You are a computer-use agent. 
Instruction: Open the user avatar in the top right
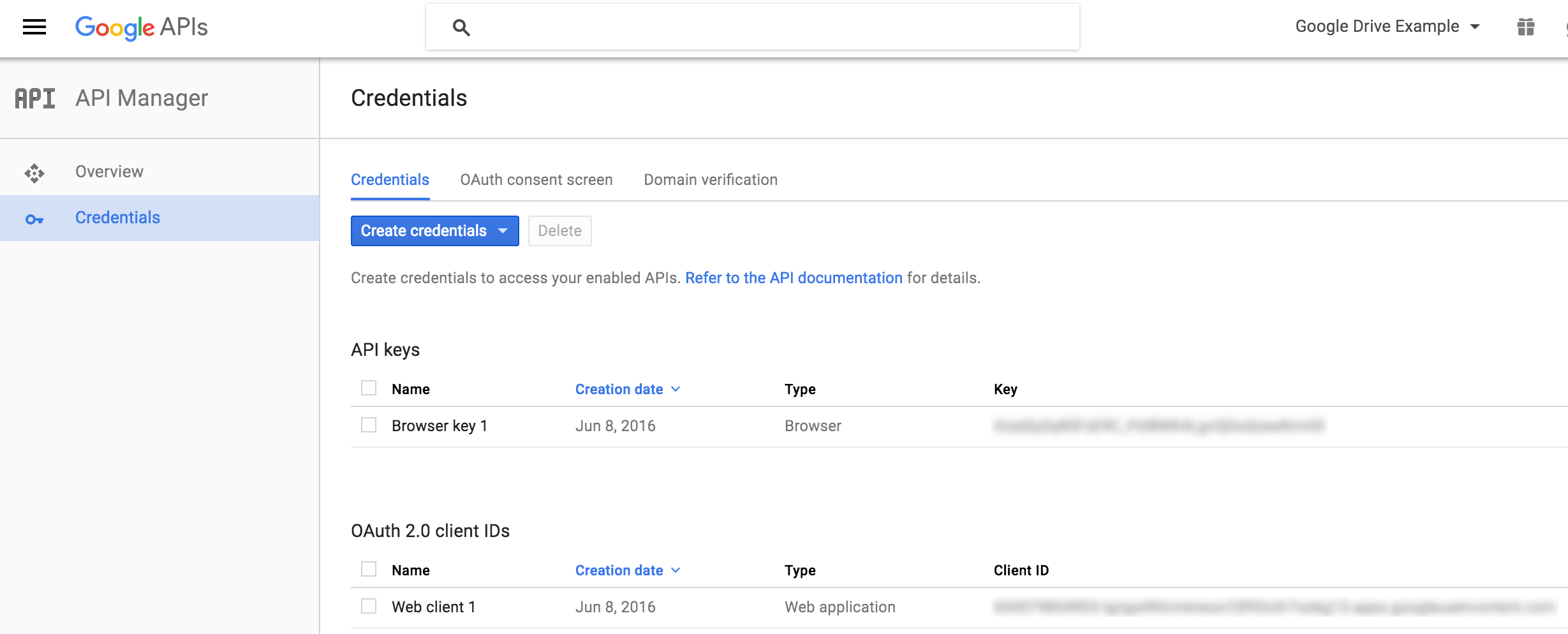1564,26
